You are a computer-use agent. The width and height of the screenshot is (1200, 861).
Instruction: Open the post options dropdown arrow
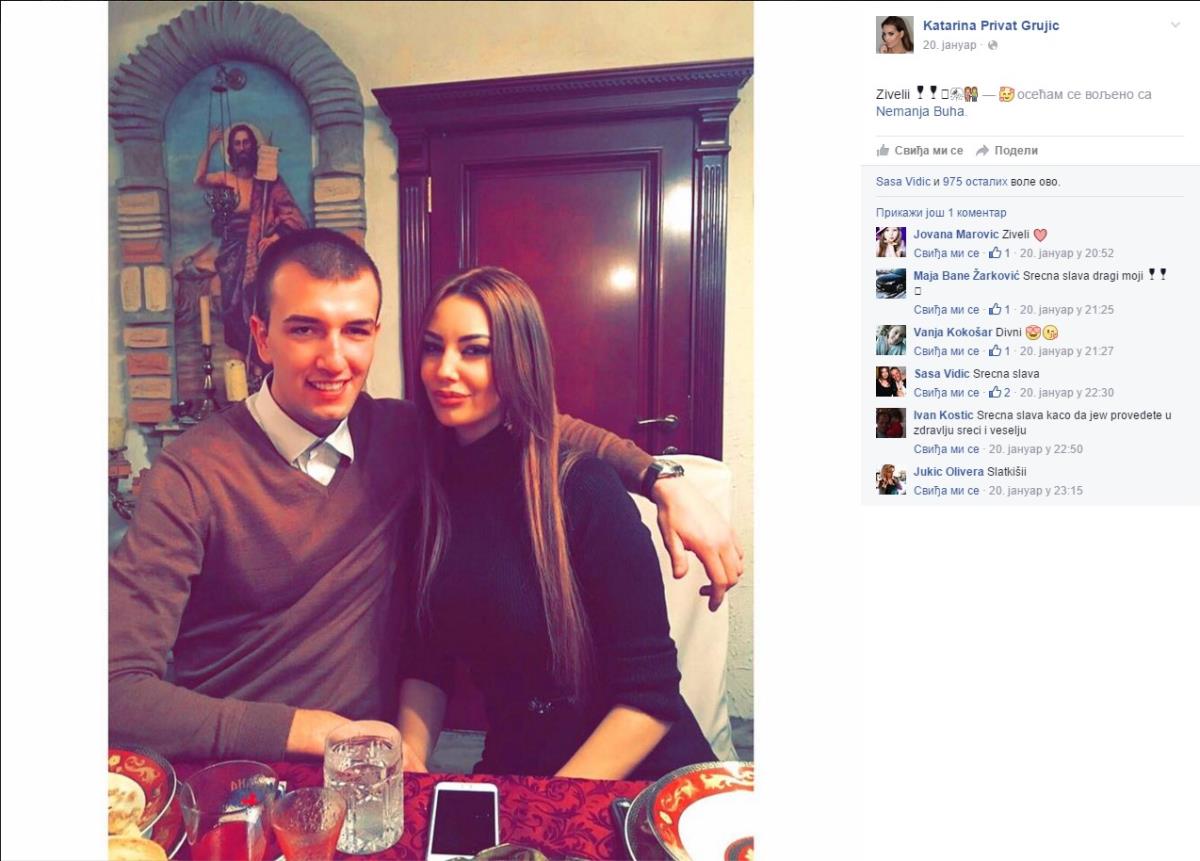pyautogui.click(x=1175, y=22)
